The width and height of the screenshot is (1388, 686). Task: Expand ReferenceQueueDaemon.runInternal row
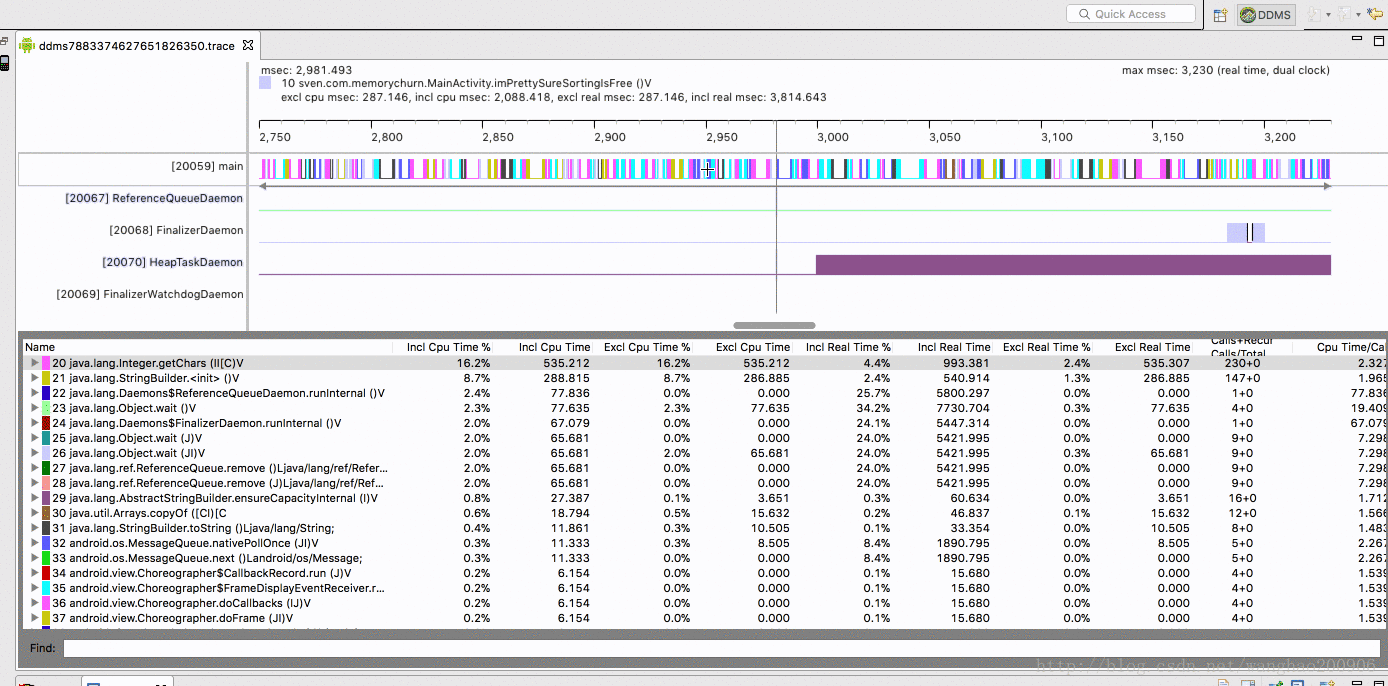click(34, 393)
